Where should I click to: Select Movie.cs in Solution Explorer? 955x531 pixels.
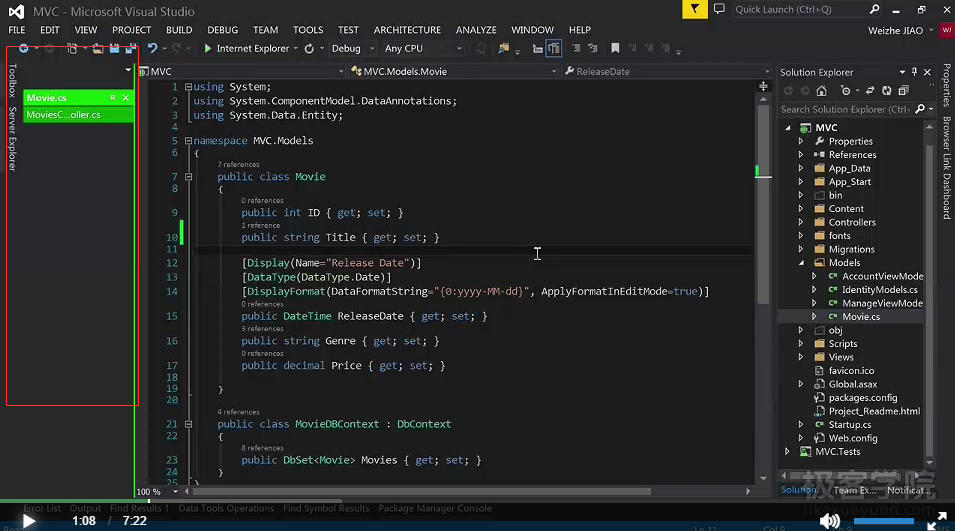tap(861, 317)
